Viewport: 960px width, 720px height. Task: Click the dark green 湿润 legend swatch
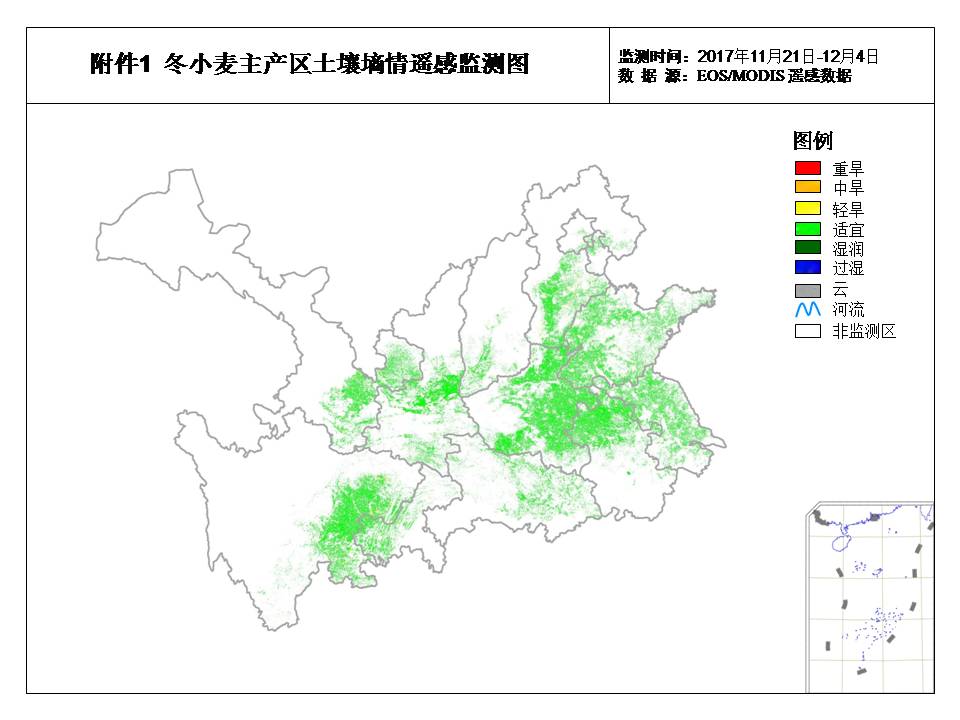[x=808, y=247]
